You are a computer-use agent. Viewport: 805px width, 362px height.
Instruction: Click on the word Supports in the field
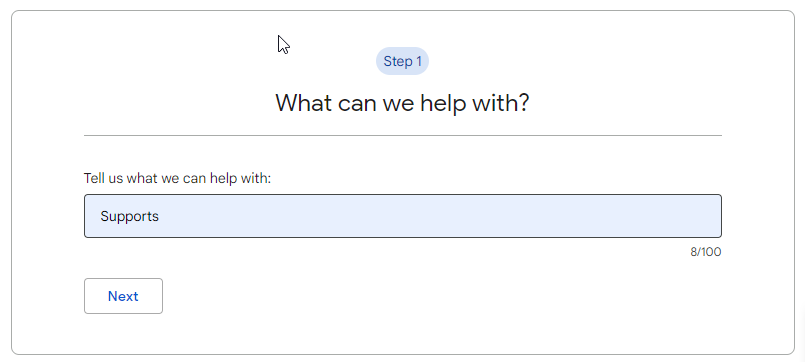129,217
